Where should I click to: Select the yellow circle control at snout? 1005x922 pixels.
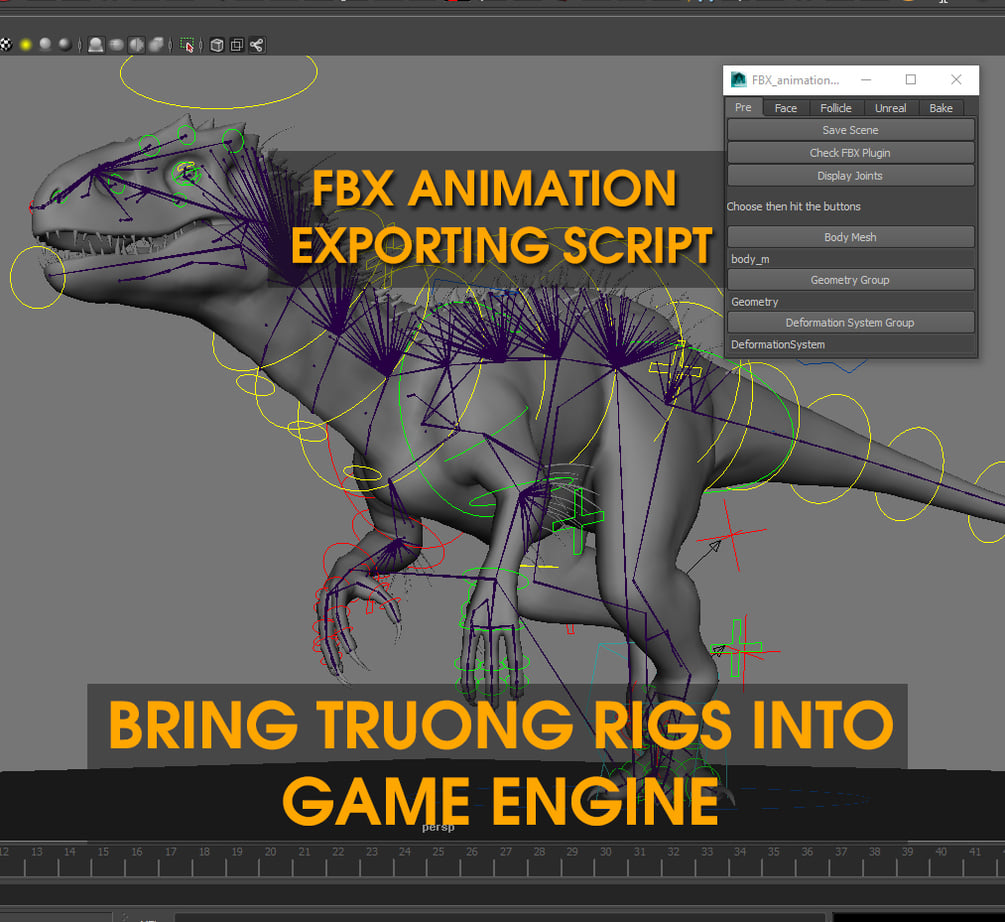pyautogui.click(x=37, y=277)
